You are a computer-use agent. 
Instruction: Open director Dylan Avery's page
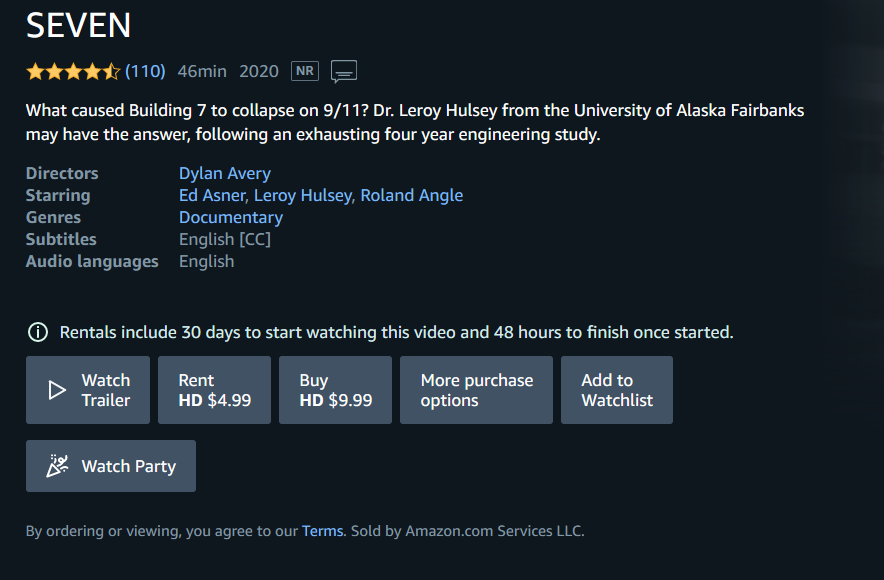click(x=224, y=174)
